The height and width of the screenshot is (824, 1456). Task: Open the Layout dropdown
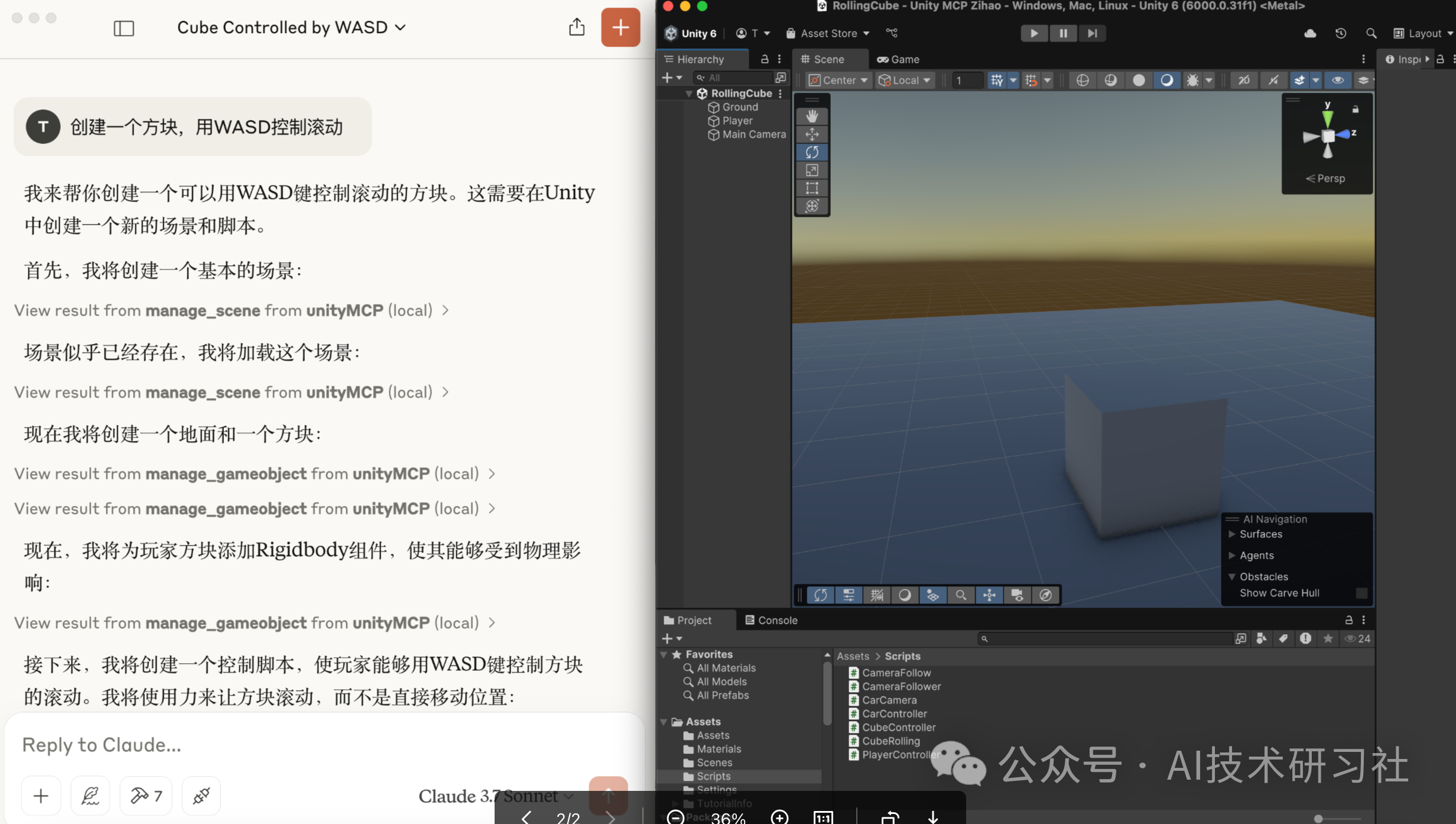coord(1423,33)
